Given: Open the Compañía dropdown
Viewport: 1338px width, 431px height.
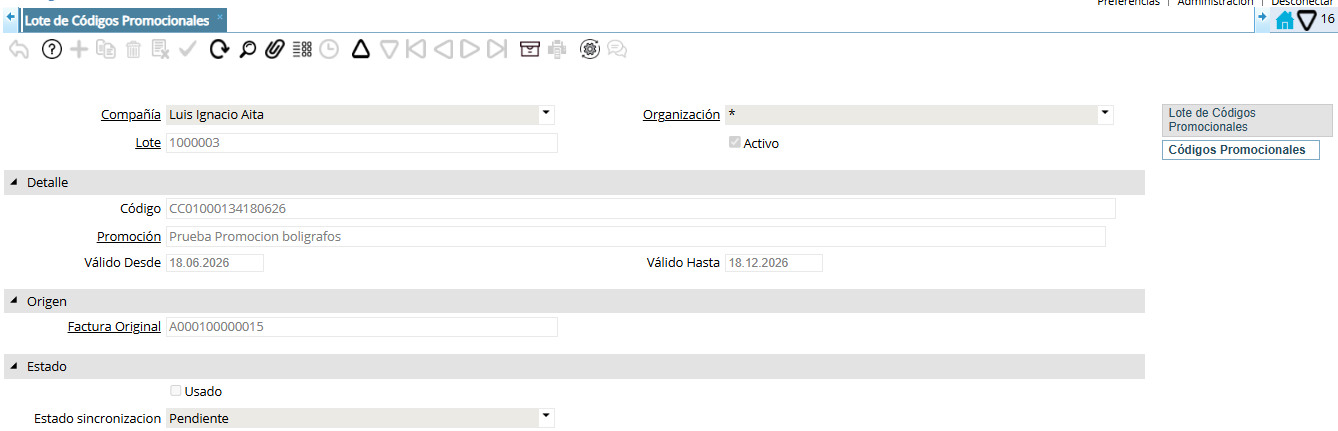Looking at the screenshot, I should click(546, 114).
